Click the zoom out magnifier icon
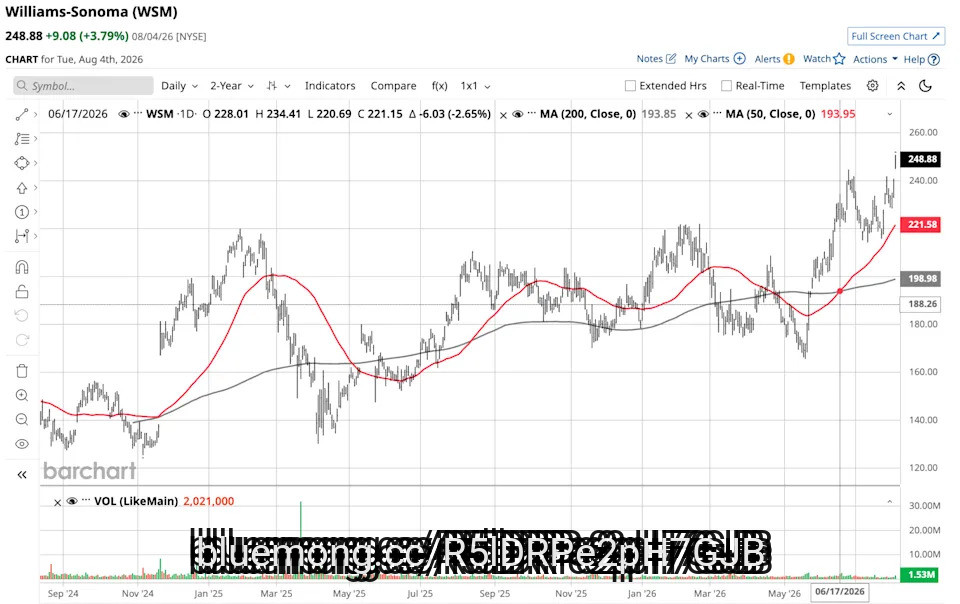The image size is (960, 604). [x=21, y=420]
